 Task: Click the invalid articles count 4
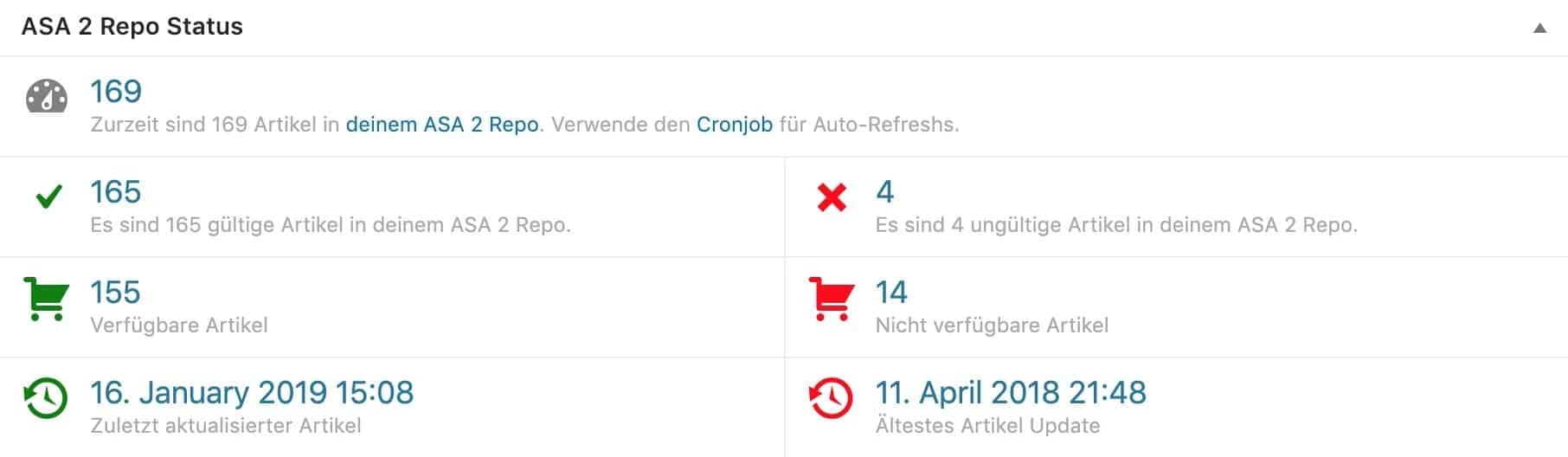click(884, 192)
